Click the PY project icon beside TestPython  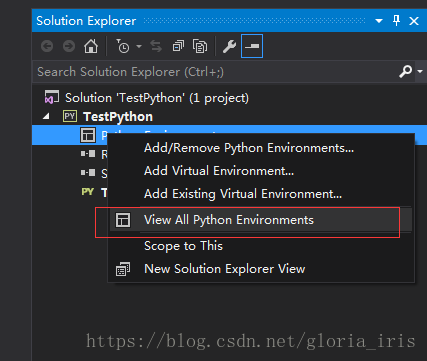[x=70, y=116]
